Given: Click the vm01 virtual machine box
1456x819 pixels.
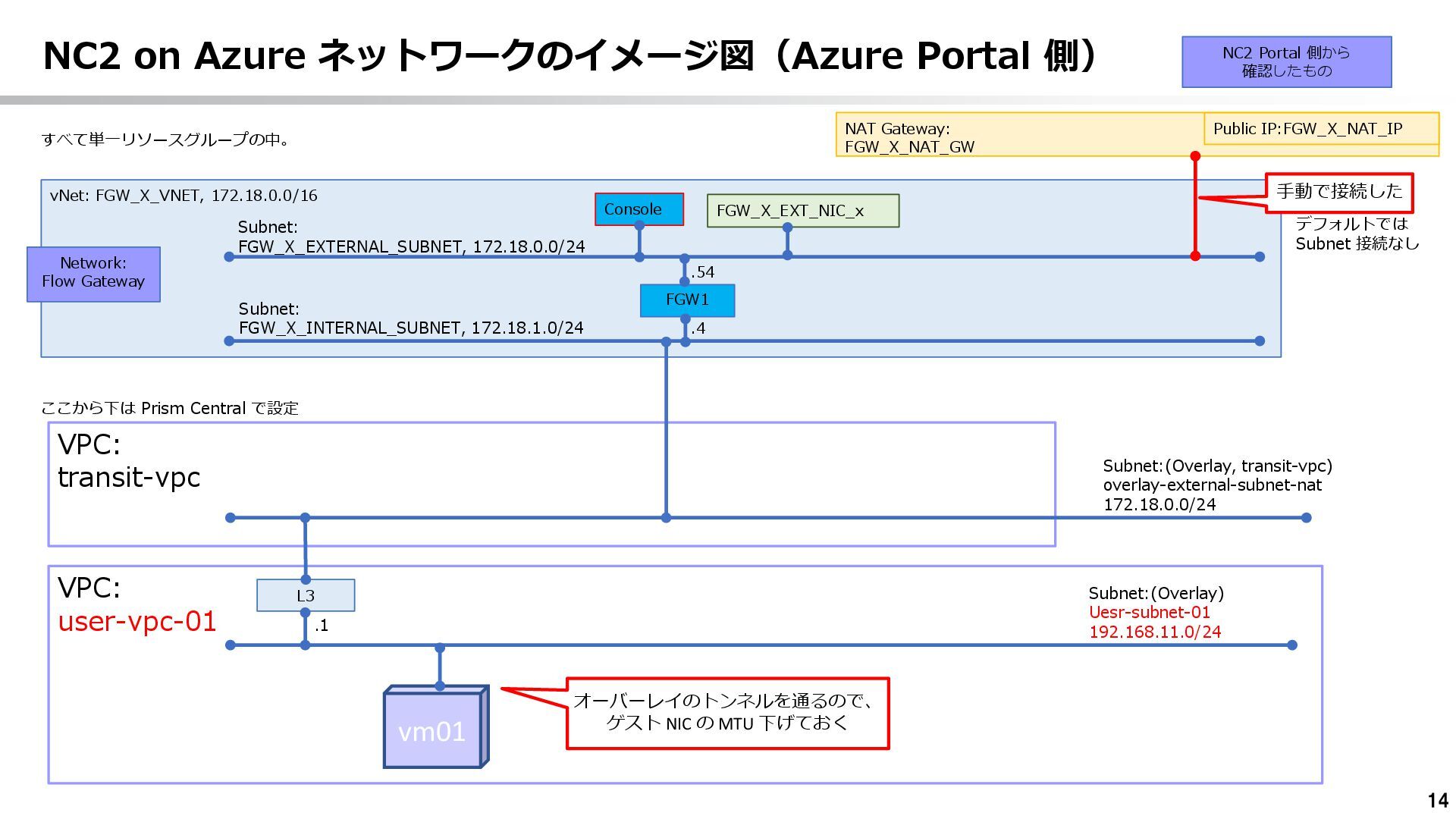Looking at the screenshot, I should click(x=435, y=727).
